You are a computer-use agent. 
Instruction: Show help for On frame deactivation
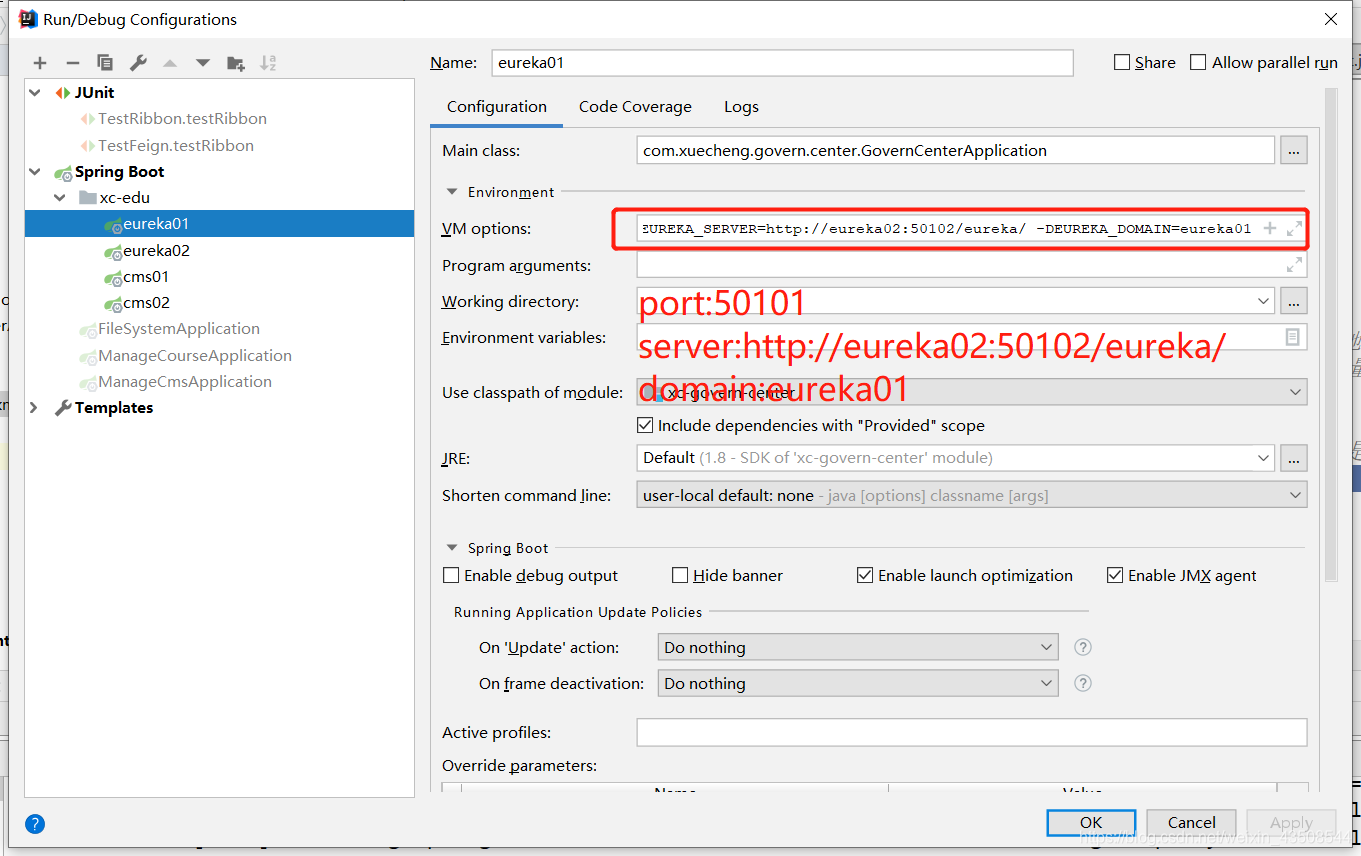coord(1082,683)
